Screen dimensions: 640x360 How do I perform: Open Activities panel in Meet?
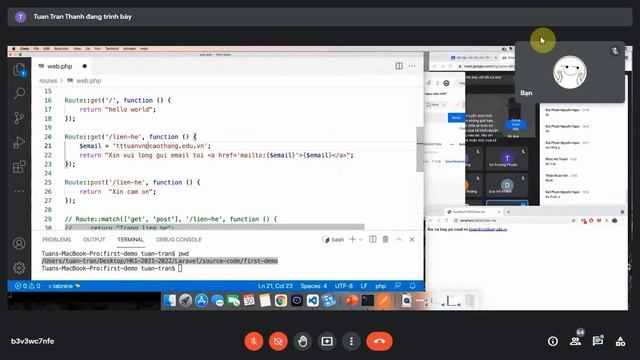(620, 341)
